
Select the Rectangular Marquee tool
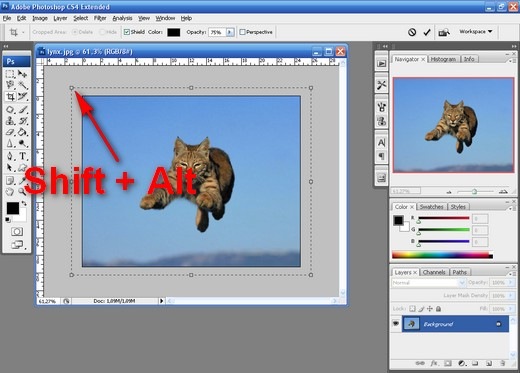10,74
